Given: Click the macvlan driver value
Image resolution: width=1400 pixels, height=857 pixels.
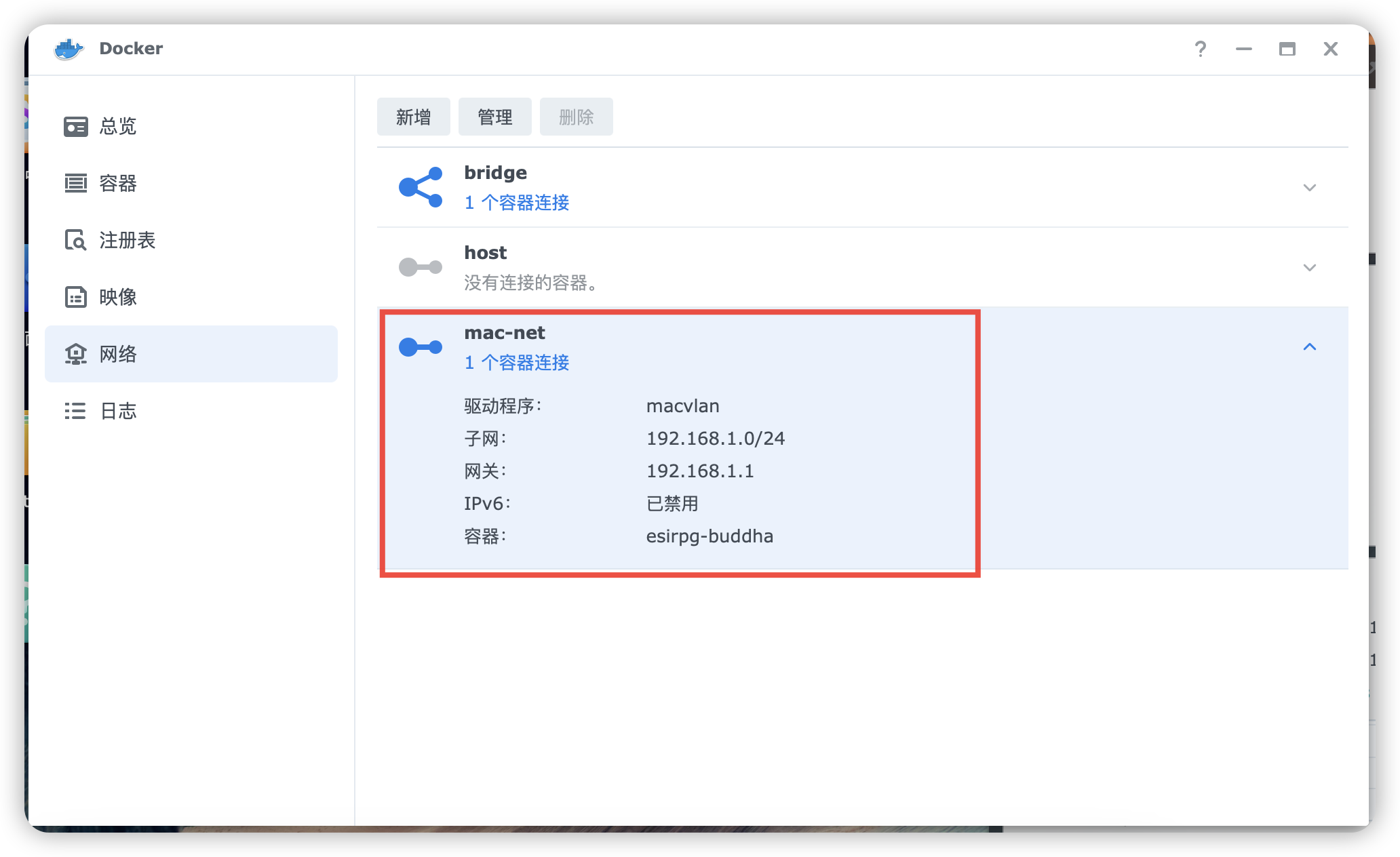Looking at the screenshot, I should [683, 406].
